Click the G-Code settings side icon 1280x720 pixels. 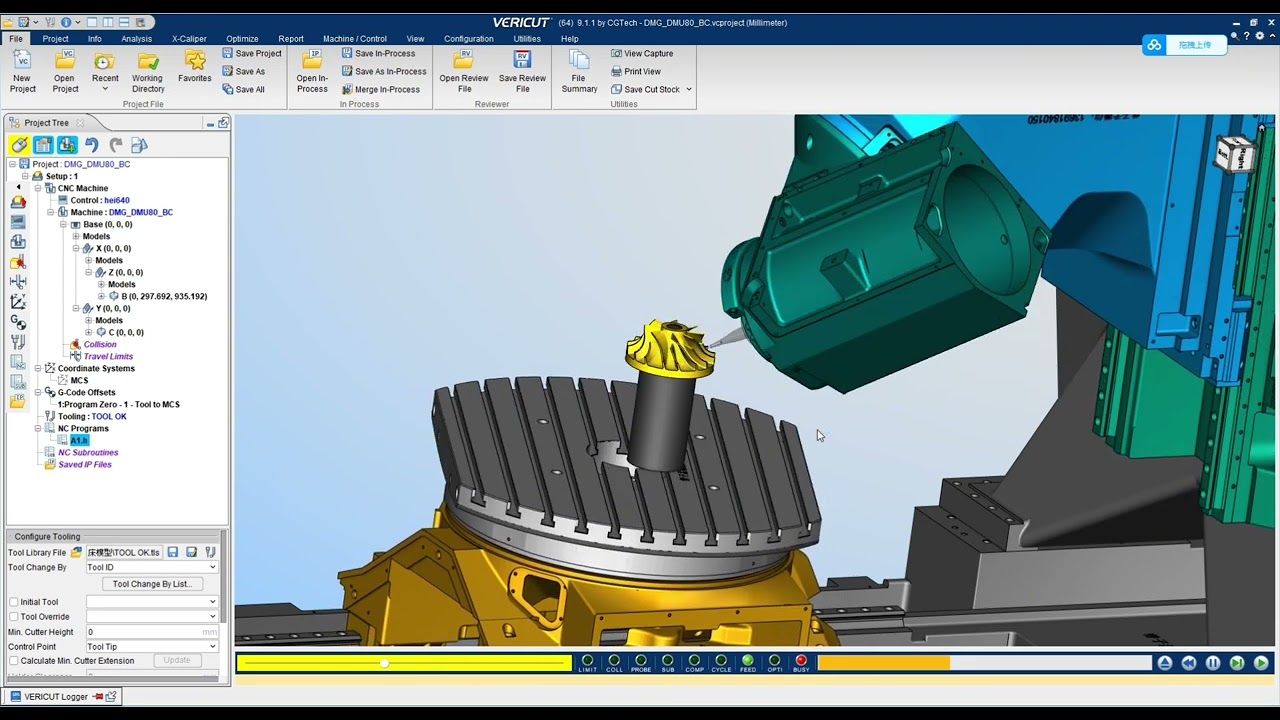click(x=18, y=322)
